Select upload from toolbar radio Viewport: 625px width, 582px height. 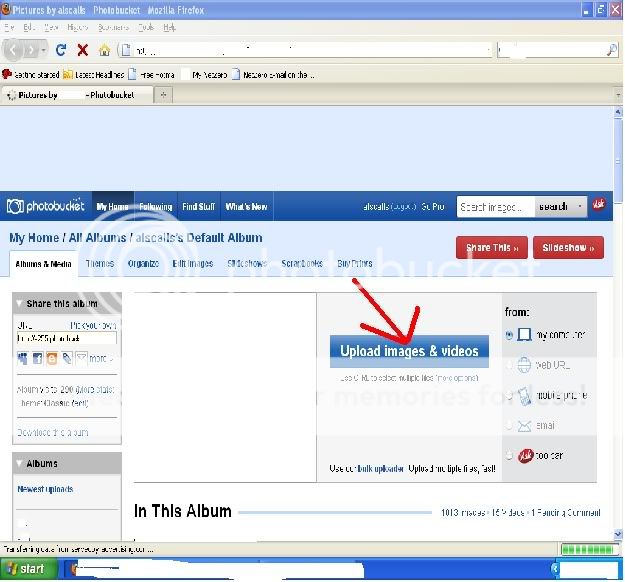tap(509, 455)
